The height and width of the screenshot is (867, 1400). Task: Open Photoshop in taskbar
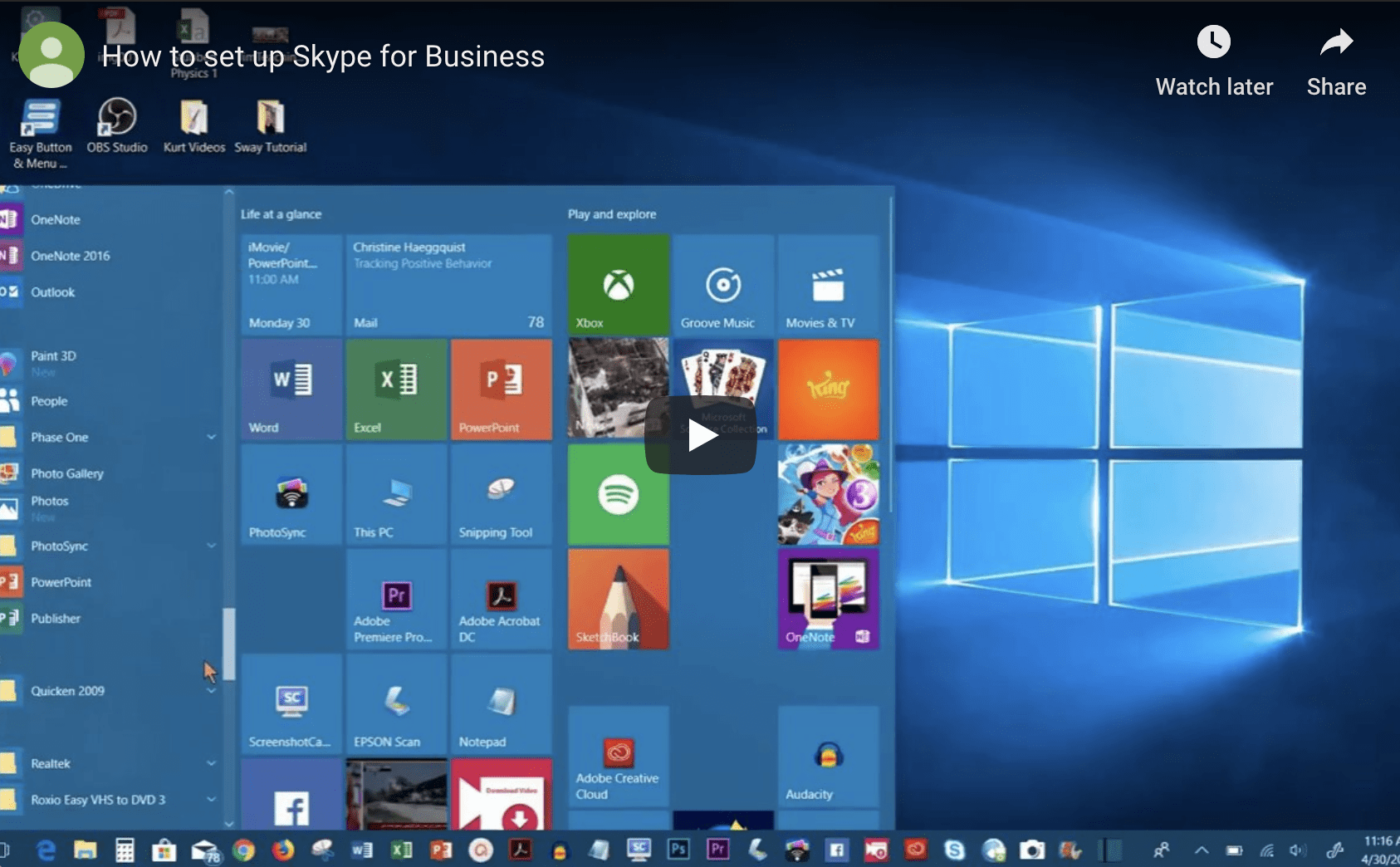pos(678,850)
